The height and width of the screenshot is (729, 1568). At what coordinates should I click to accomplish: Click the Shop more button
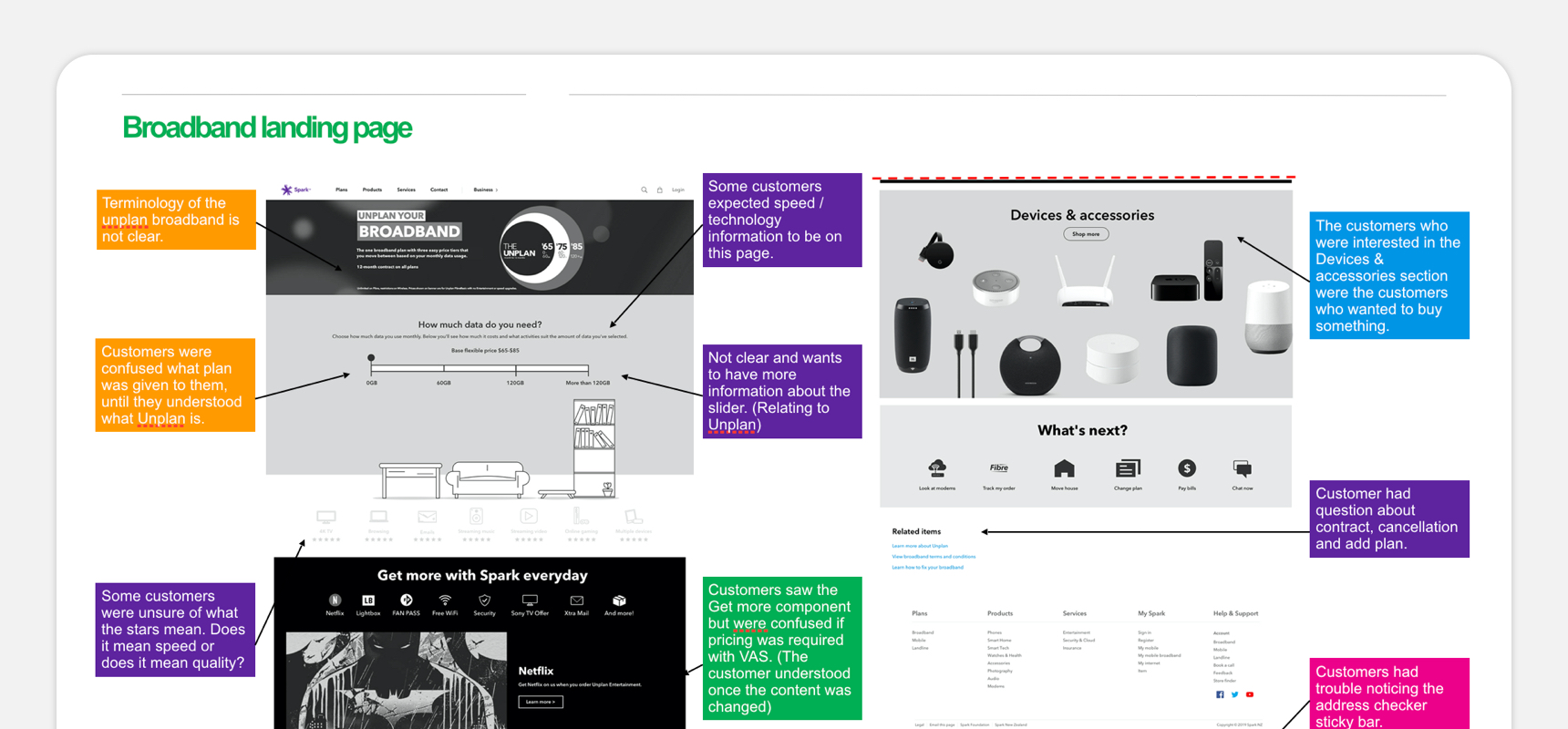point(1086,234)
